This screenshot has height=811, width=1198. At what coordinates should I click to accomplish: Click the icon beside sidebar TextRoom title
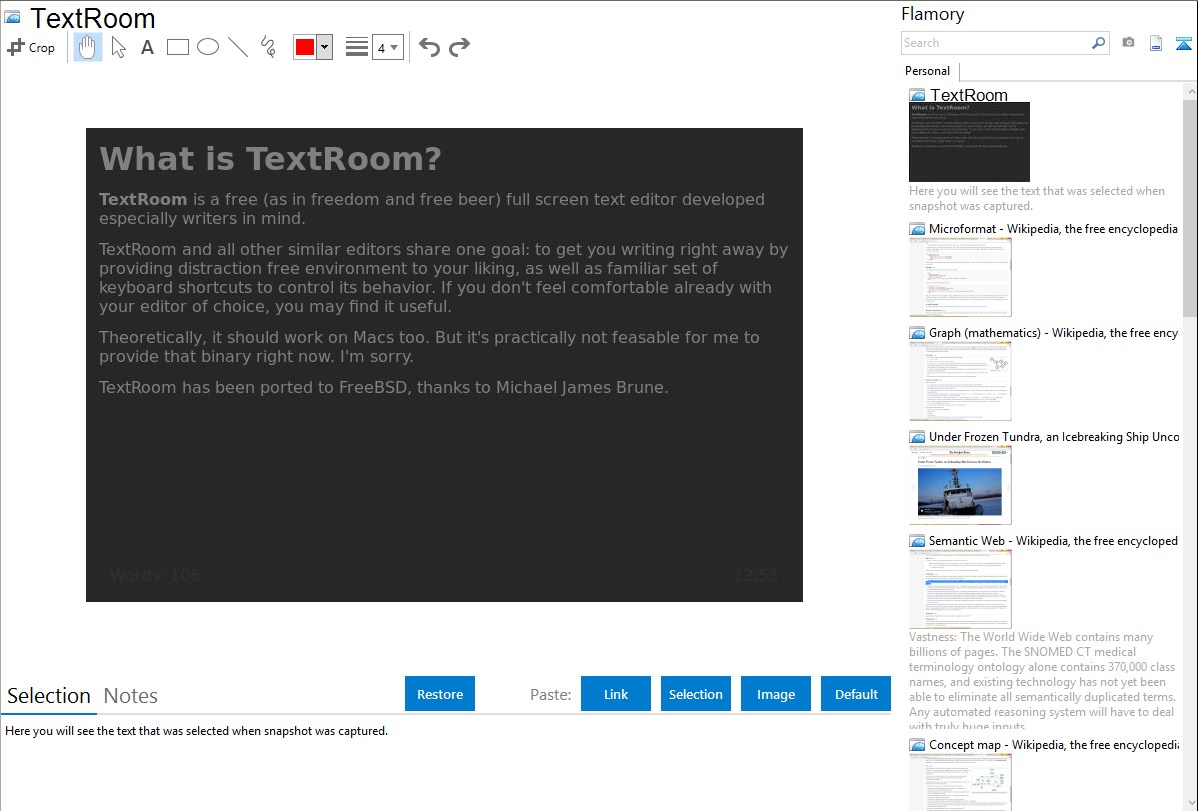917,96
